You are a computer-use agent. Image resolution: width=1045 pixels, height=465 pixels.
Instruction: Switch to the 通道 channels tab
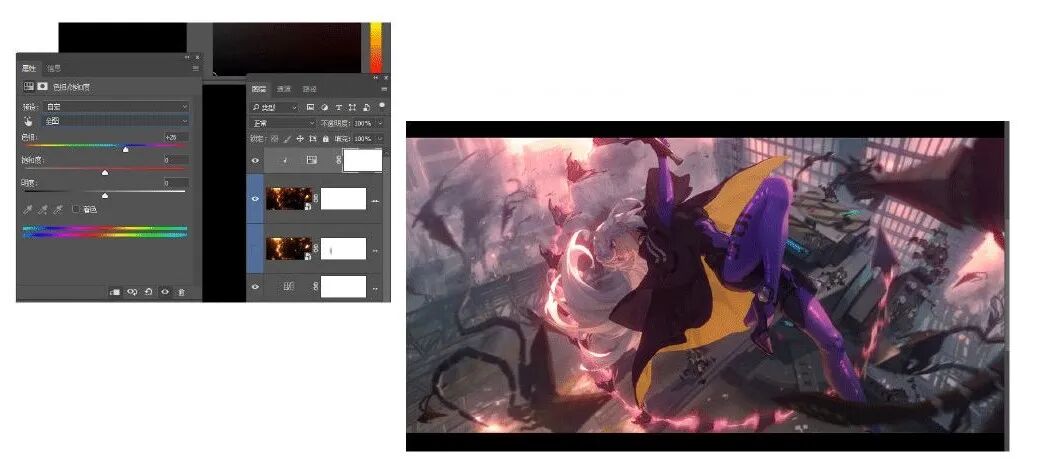[284, 89]
